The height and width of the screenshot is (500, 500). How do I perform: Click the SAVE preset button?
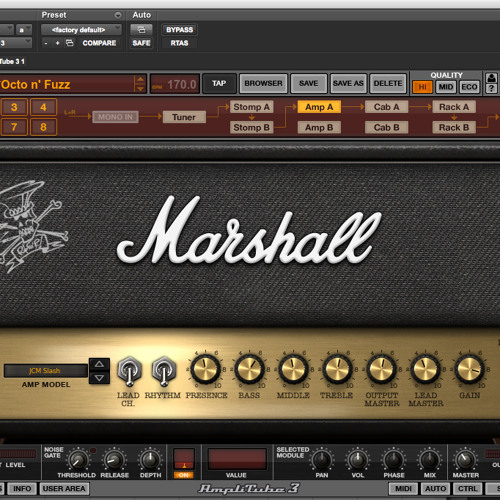(308, 83)
